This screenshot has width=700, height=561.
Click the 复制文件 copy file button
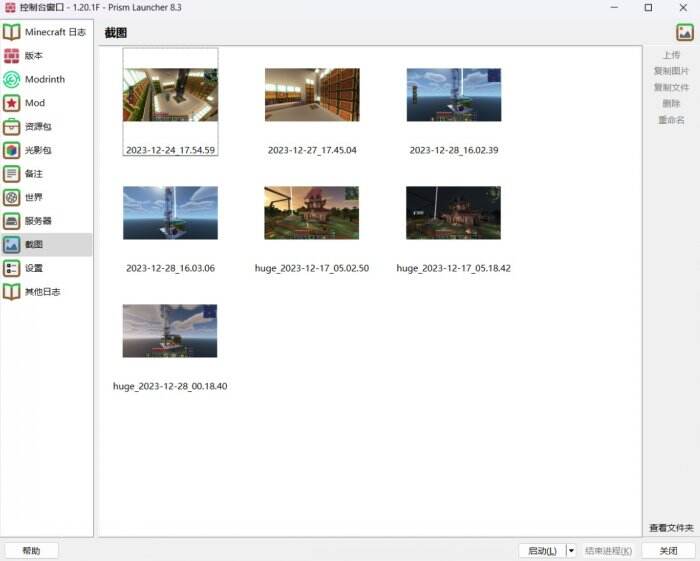point(671,87)
